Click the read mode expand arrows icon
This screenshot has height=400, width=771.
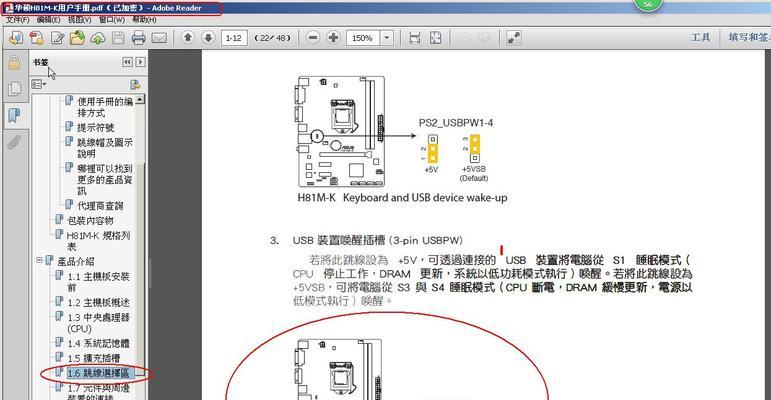[x=514, y=38]
